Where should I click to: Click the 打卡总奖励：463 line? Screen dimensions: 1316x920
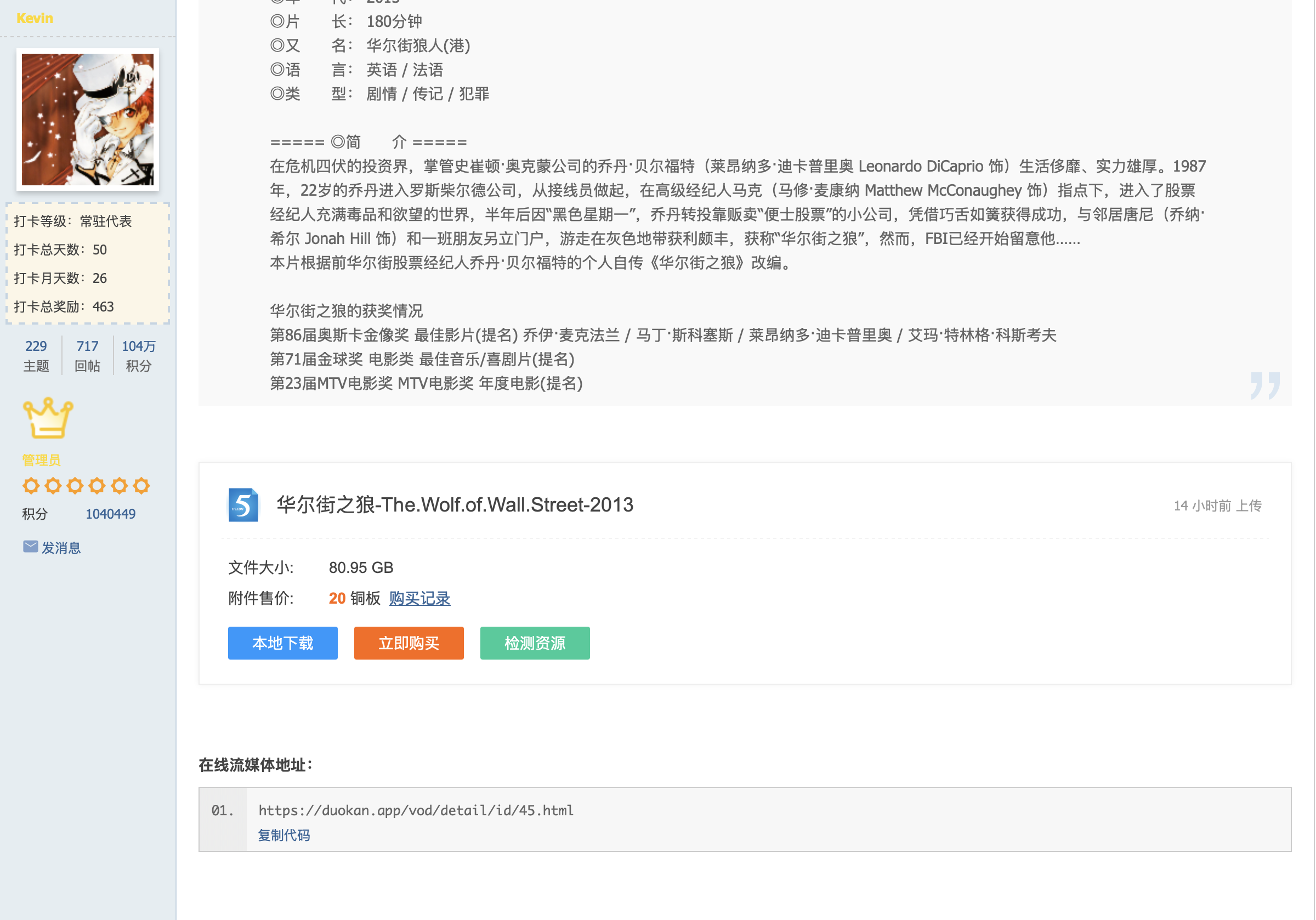(64, 306)
